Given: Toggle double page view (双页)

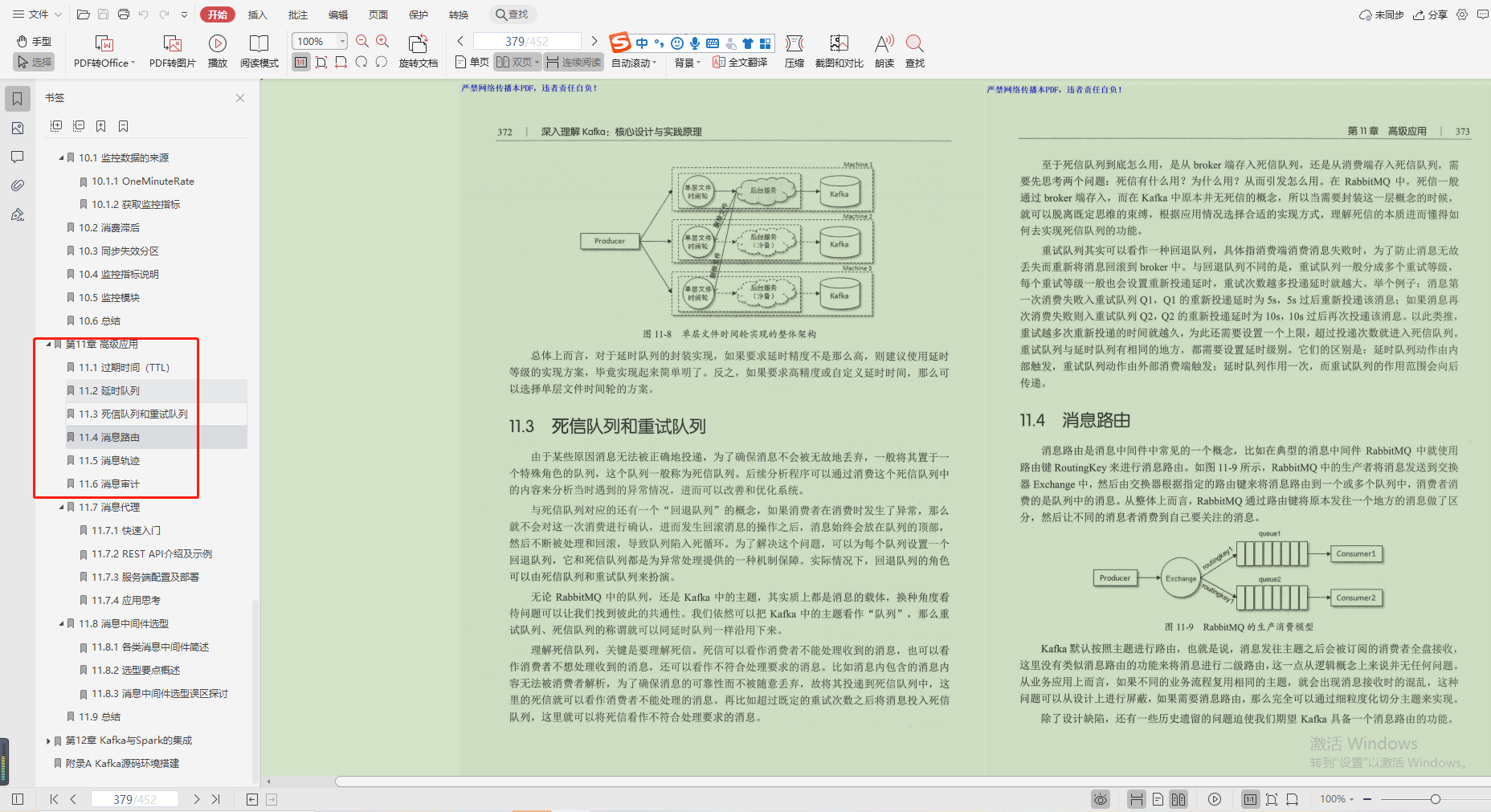Looking at the screenshot, I should click(x=517, y=62).
